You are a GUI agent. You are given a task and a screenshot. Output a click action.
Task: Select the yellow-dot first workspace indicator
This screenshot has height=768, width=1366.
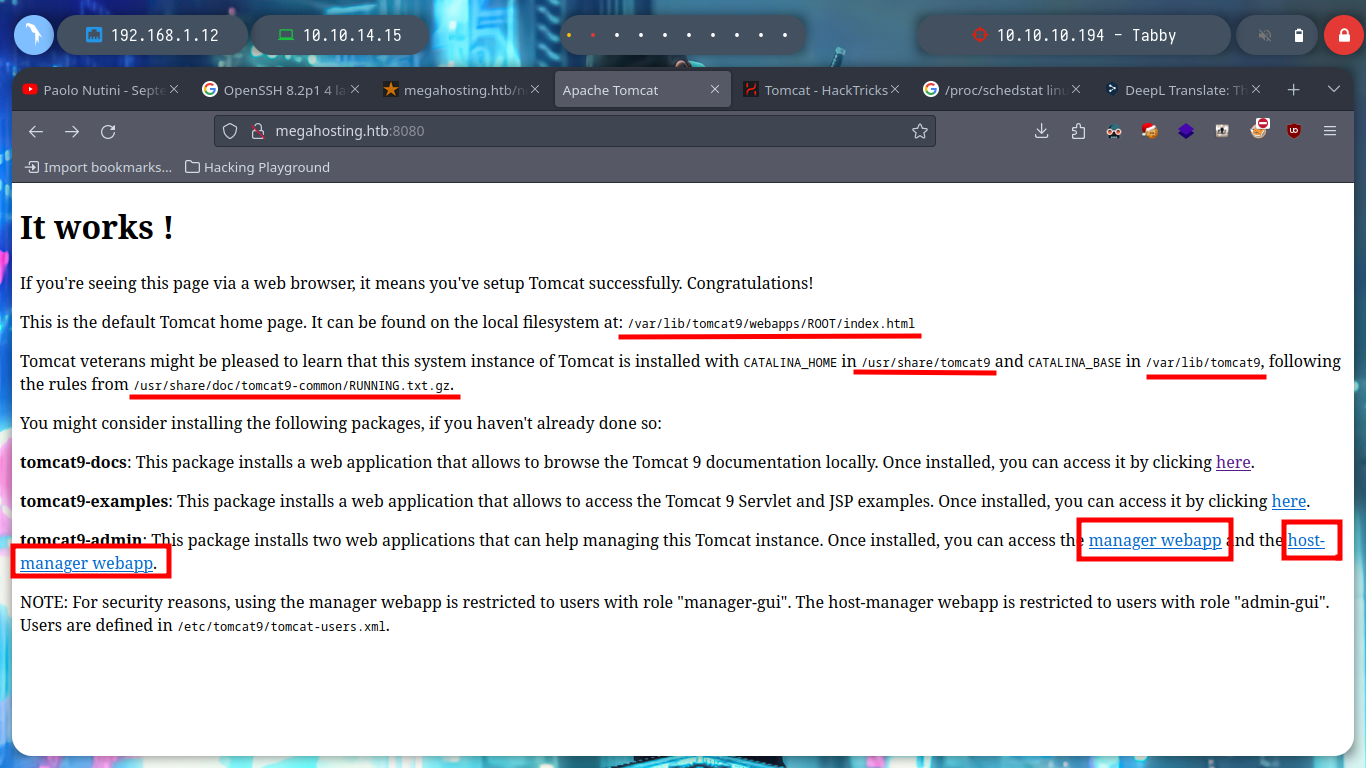click(569, 35)
